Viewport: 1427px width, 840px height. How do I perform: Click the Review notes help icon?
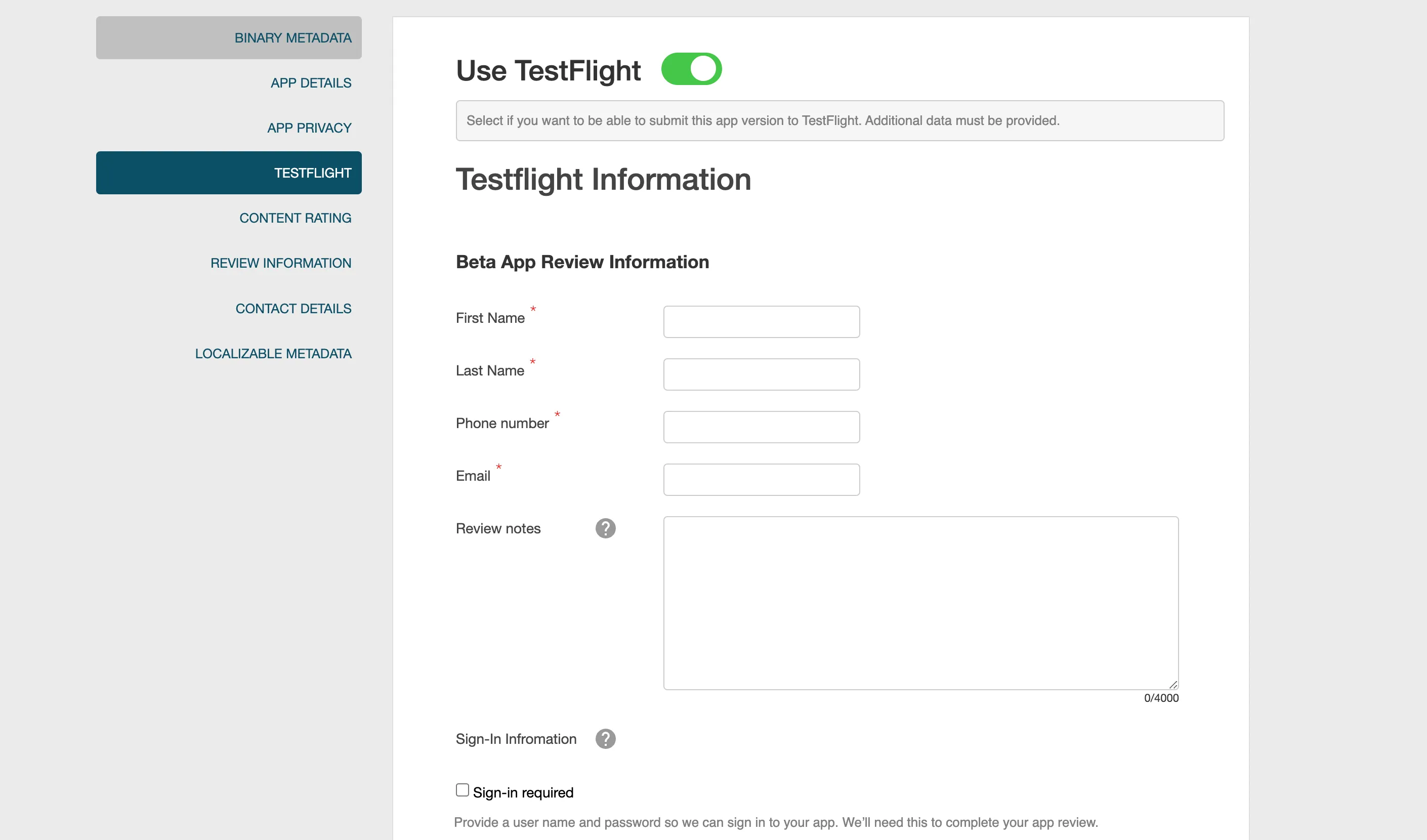pyautogui.click(x=605, y=528)
